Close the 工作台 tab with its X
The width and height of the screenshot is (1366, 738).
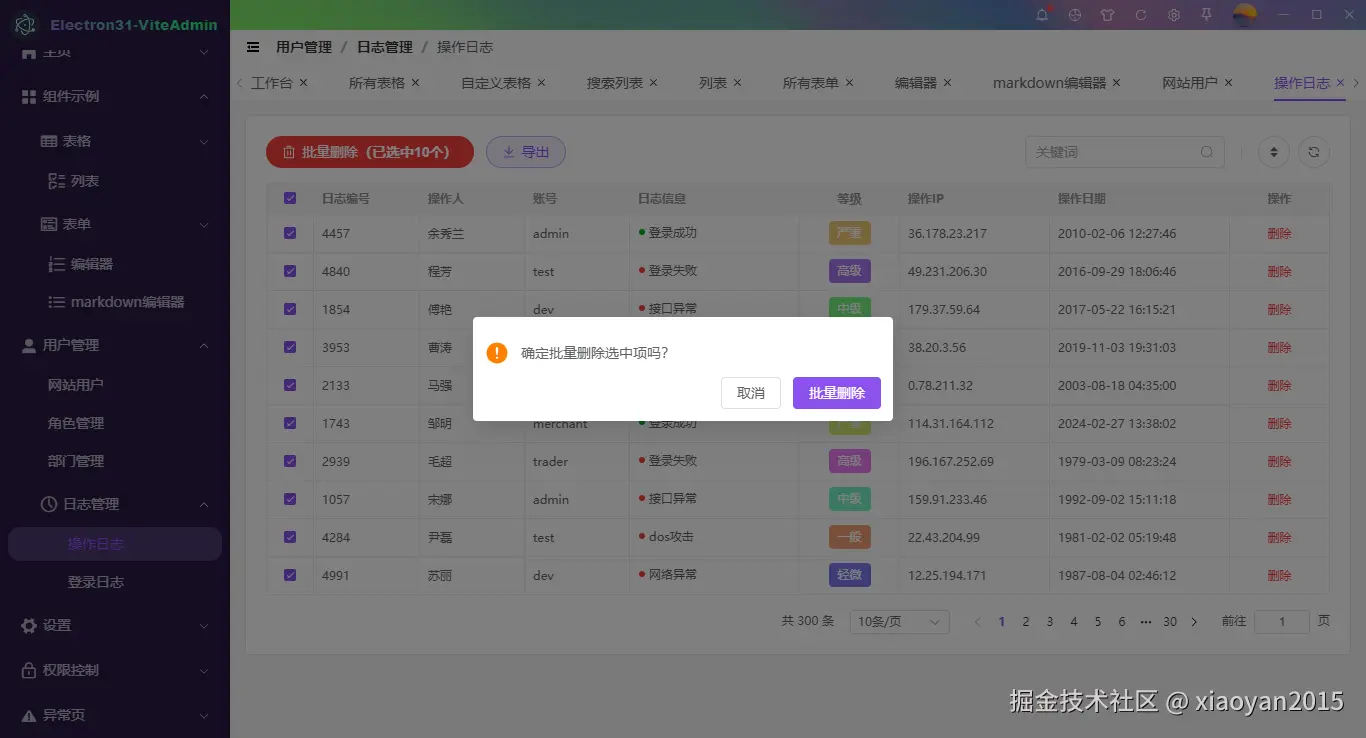coord(304,82)
